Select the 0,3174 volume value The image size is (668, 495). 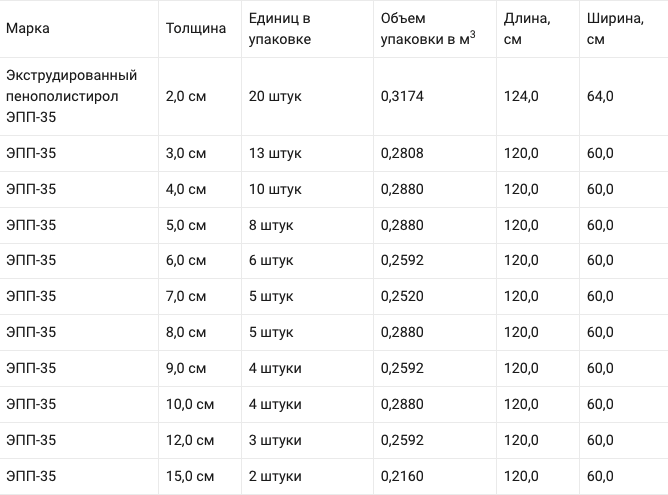coord(402,96)
